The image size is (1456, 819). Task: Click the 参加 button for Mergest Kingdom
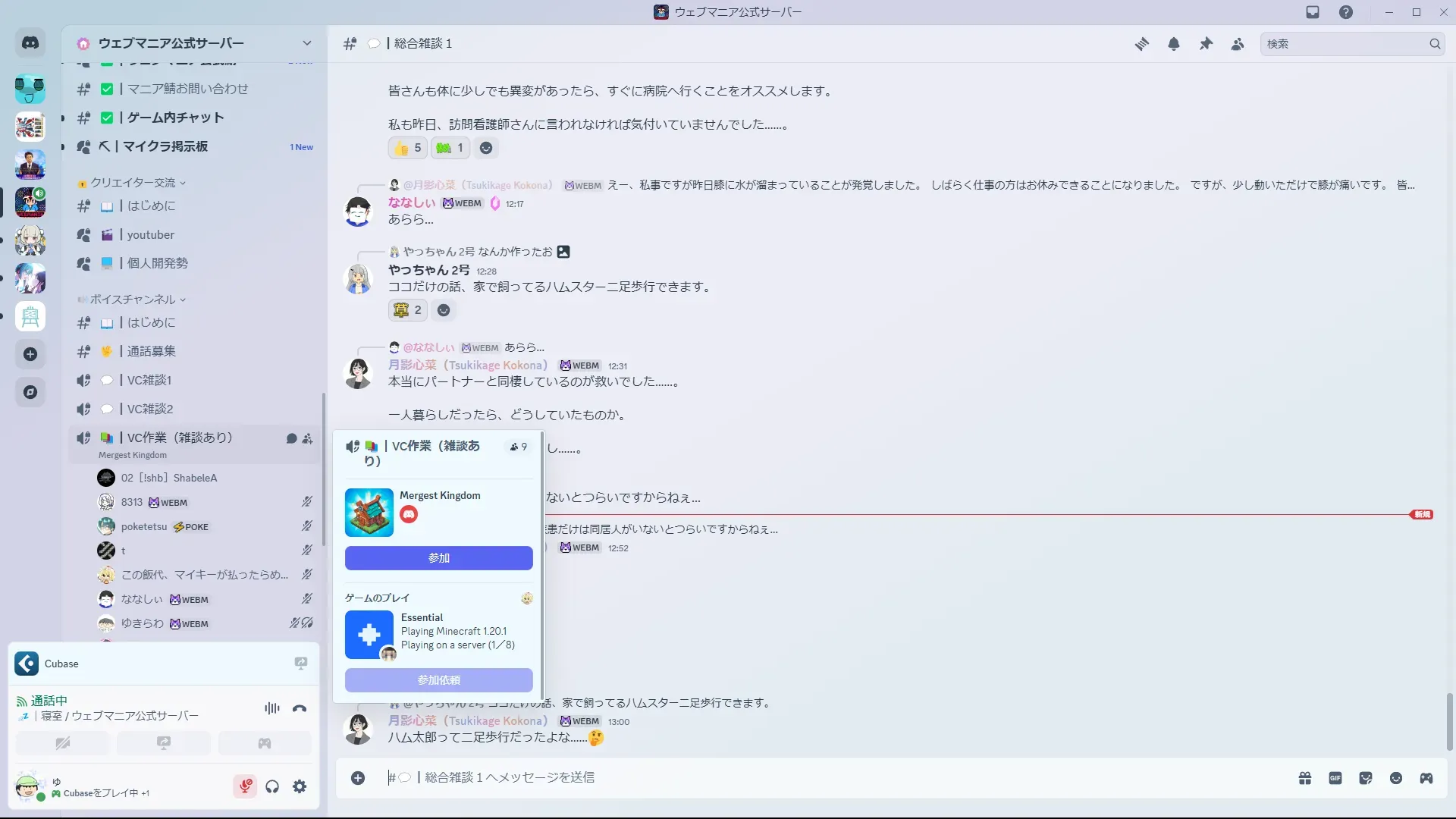pos(438,558)
